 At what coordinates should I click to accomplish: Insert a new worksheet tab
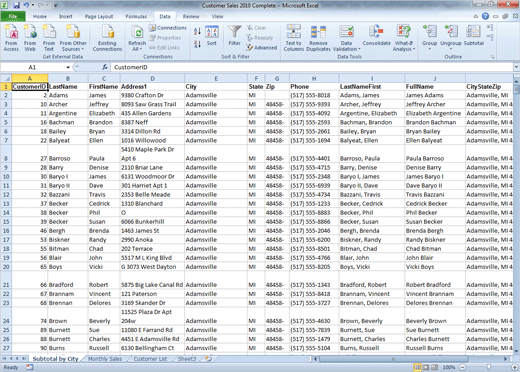point(208,359)
